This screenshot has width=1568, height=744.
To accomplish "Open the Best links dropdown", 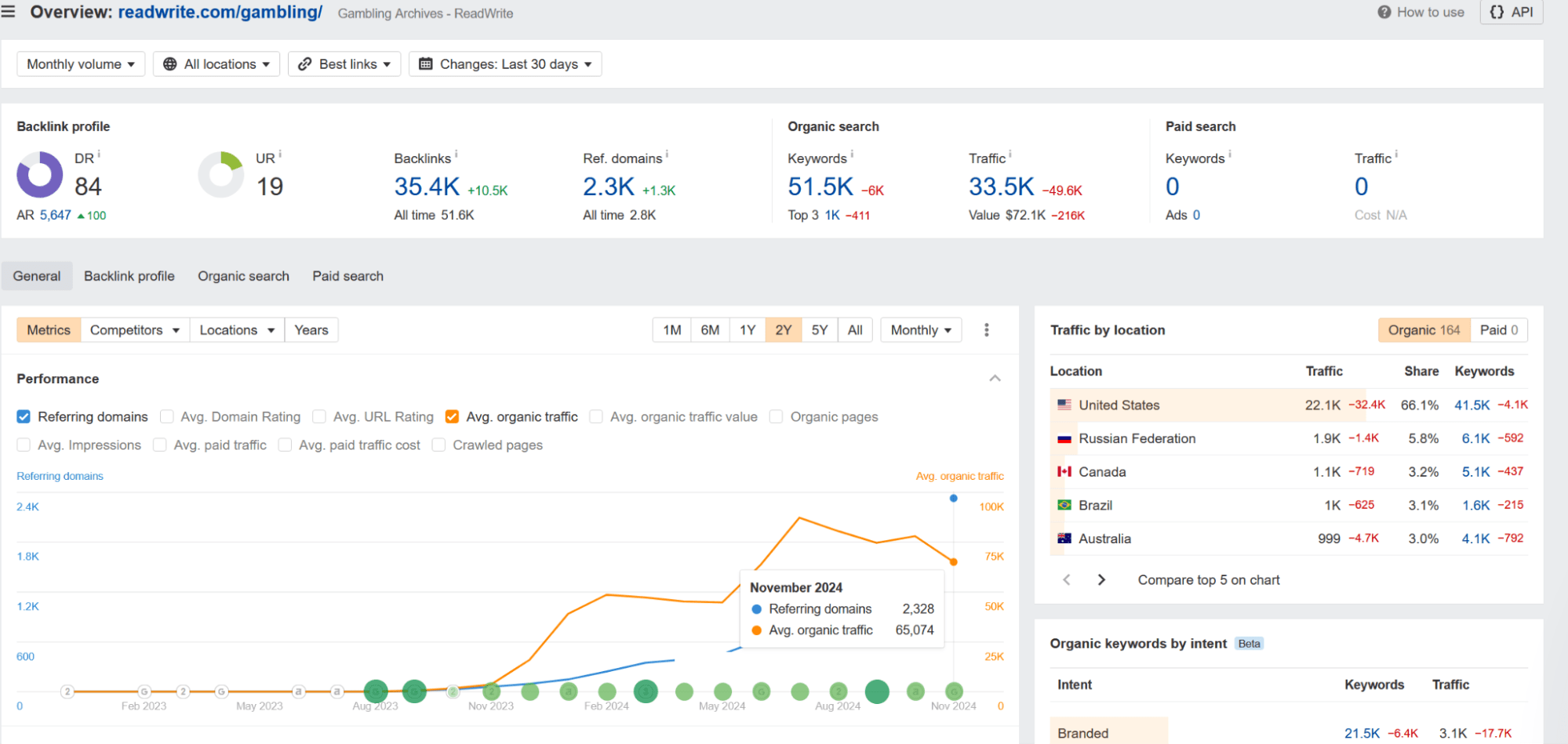I will 344,64.
